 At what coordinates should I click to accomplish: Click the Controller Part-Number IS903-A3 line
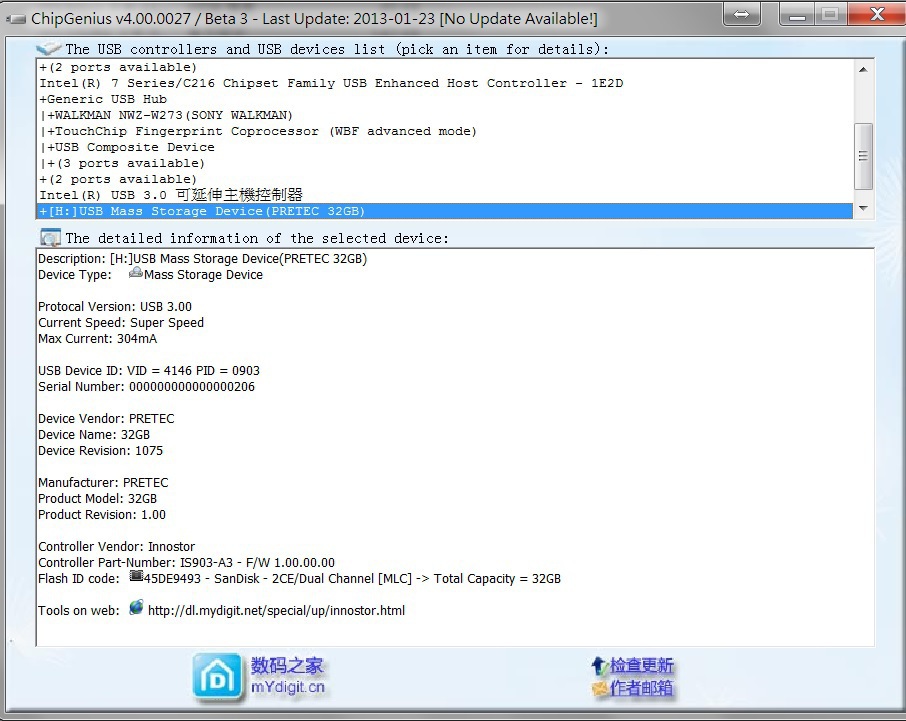click(x=187, y=563)
